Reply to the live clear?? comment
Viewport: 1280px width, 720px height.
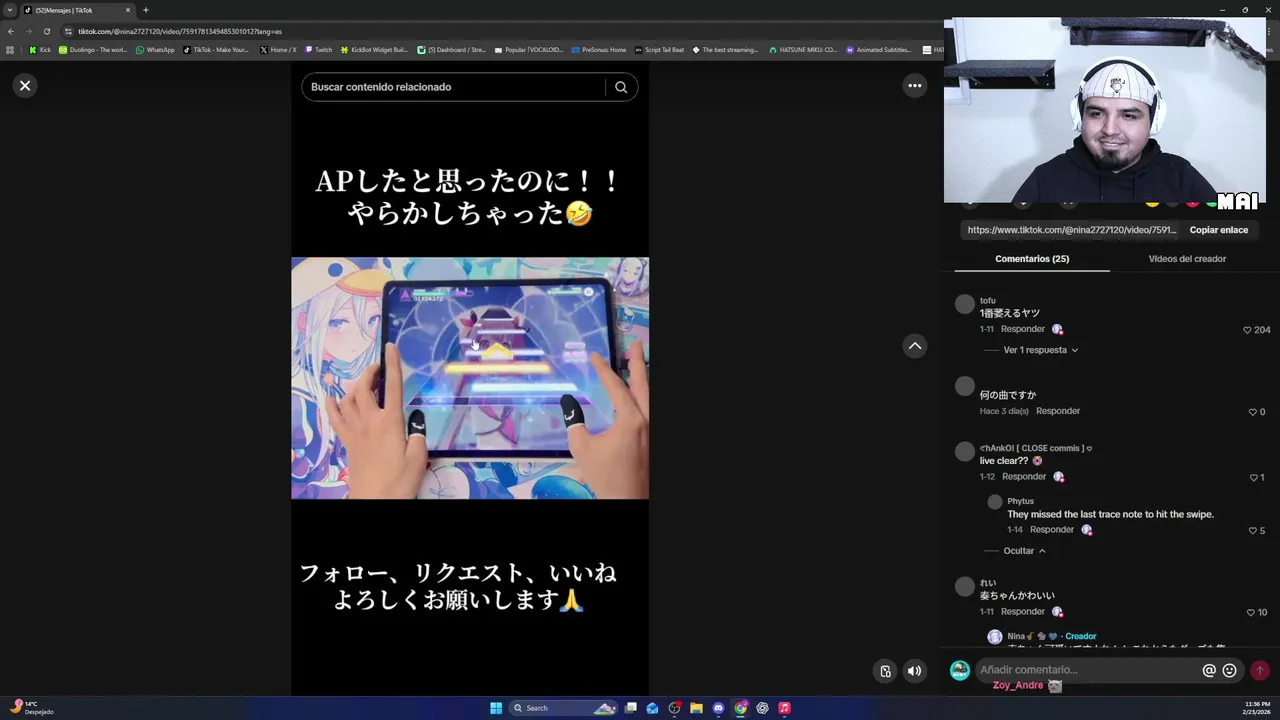[1024, 477]
